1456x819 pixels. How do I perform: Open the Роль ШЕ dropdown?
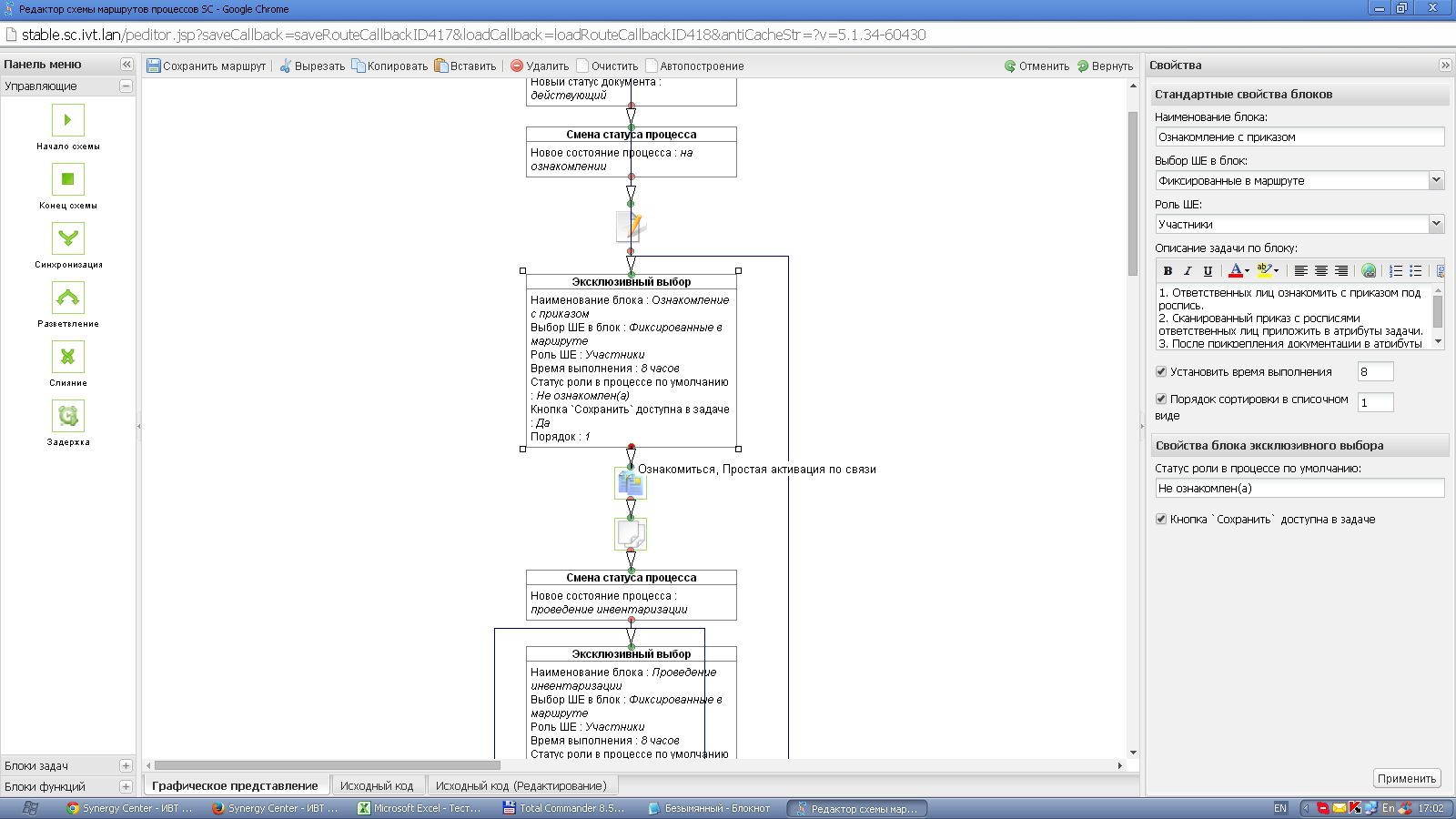pyautogui.click(x=1436, y=224)
